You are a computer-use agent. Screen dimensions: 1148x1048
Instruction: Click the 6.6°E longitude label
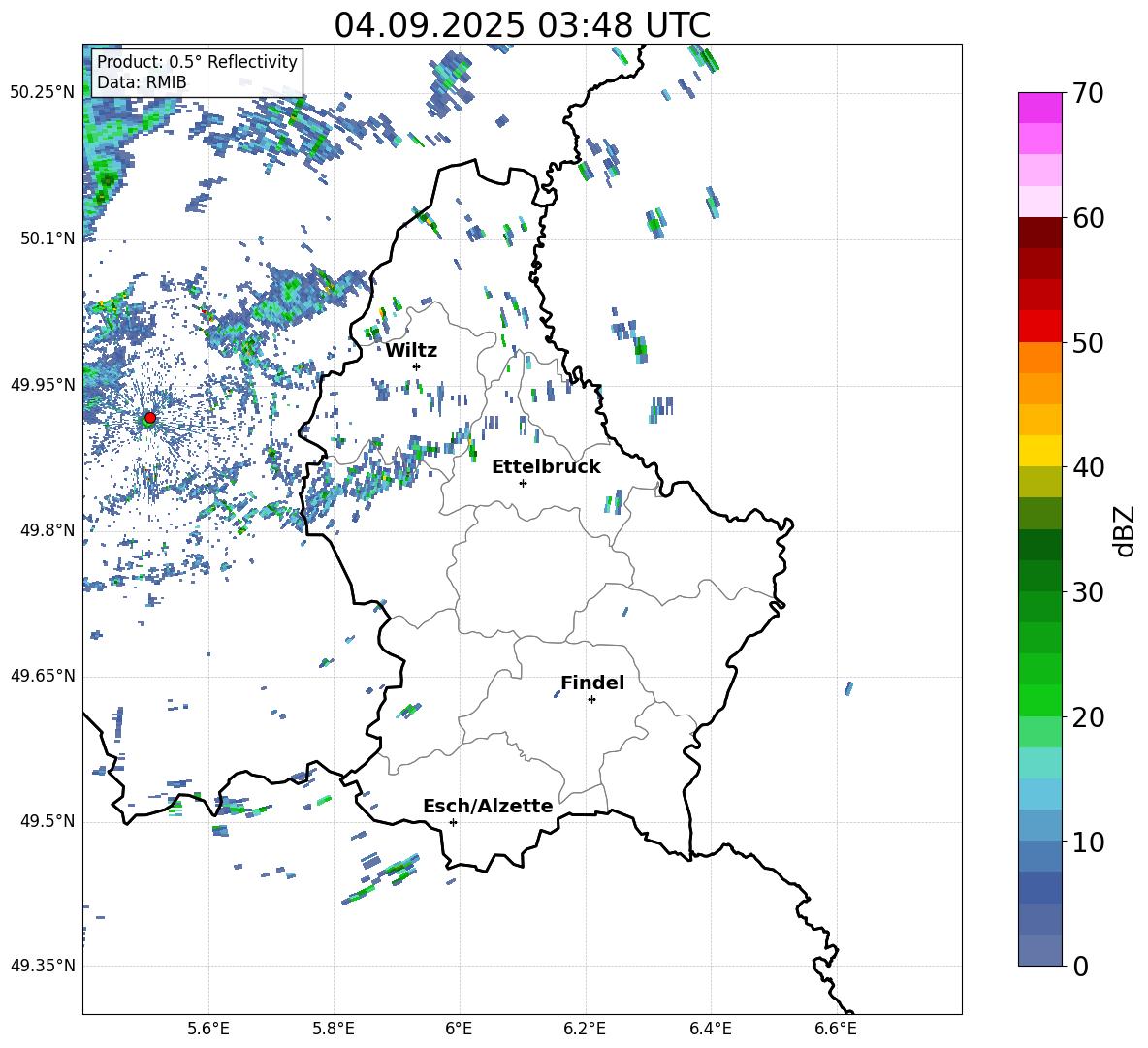click(836, 1029)
